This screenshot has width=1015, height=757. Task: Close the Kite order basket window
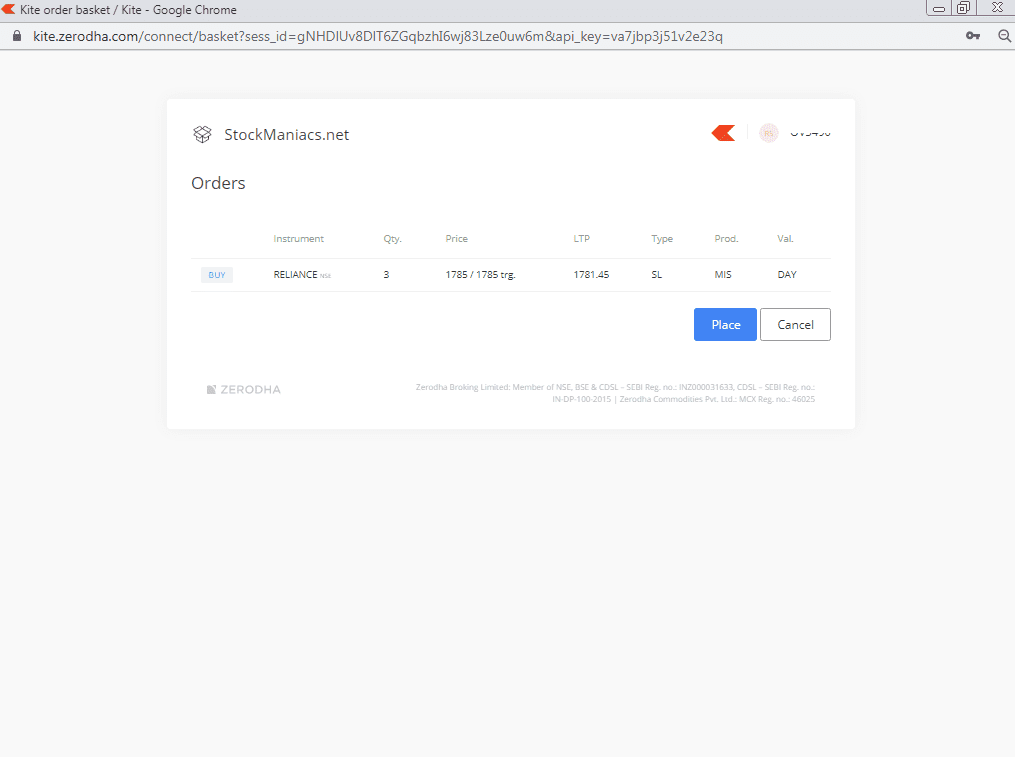[x=998, y=8]
